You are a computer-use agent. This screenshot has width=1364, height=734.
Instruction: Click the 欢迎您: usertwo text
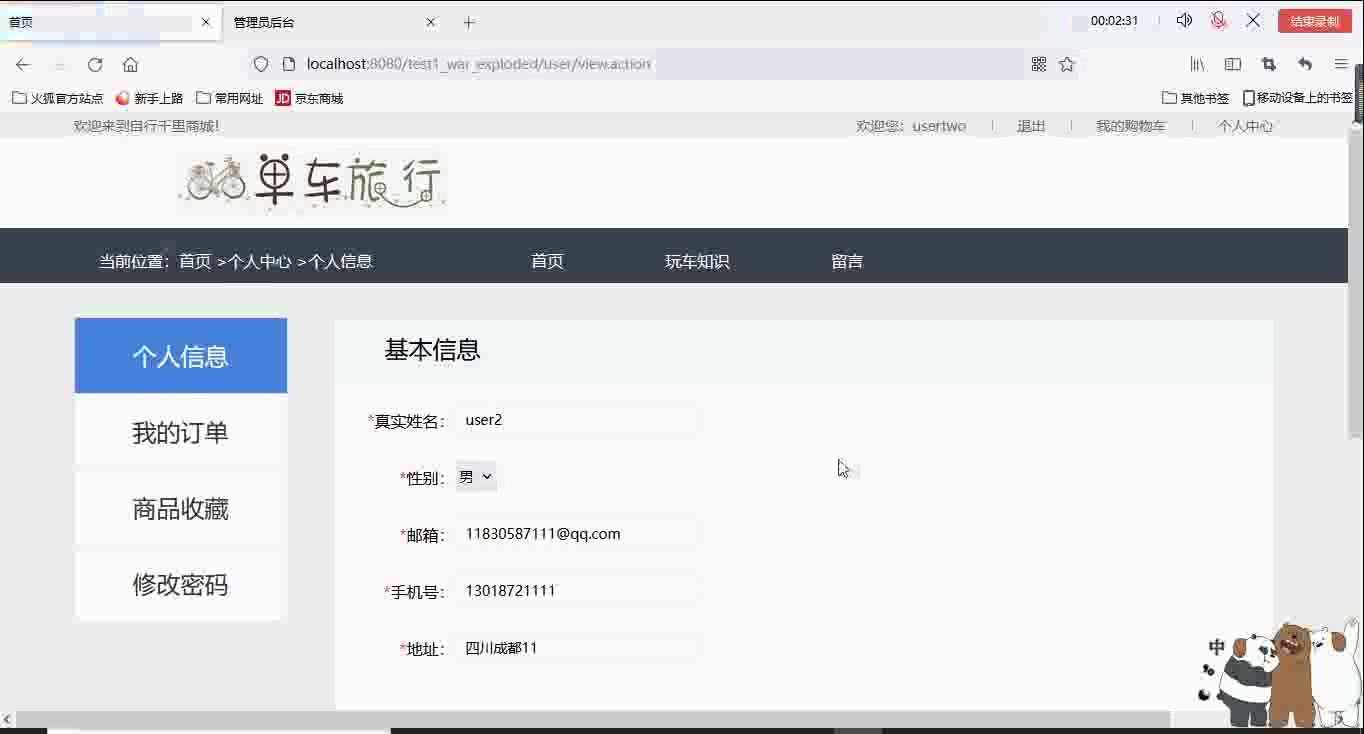tap(911, 126)
